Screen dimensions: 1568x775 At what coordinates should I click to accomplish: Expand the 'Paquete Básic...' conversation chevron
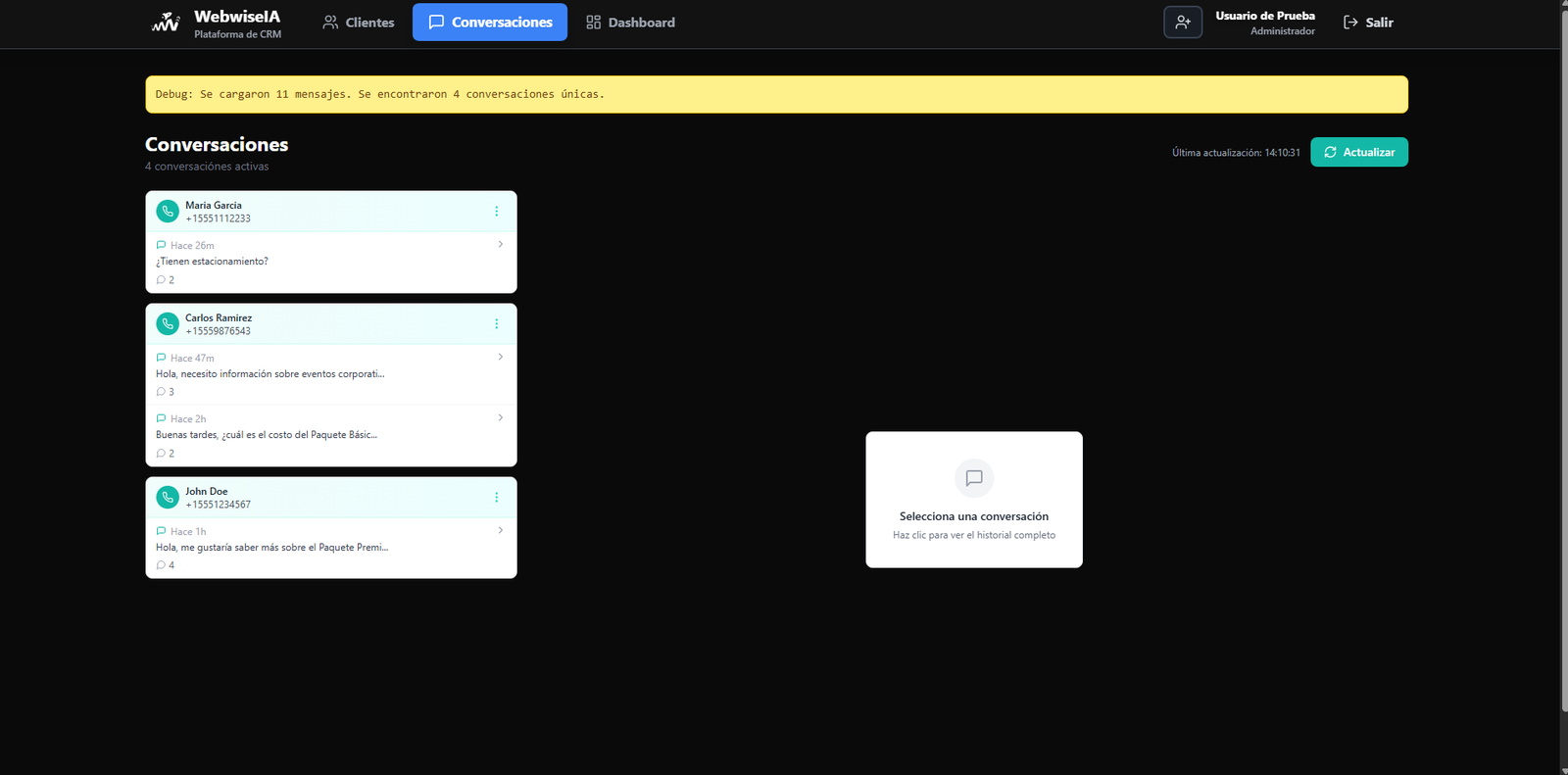[x=501, y=417]
